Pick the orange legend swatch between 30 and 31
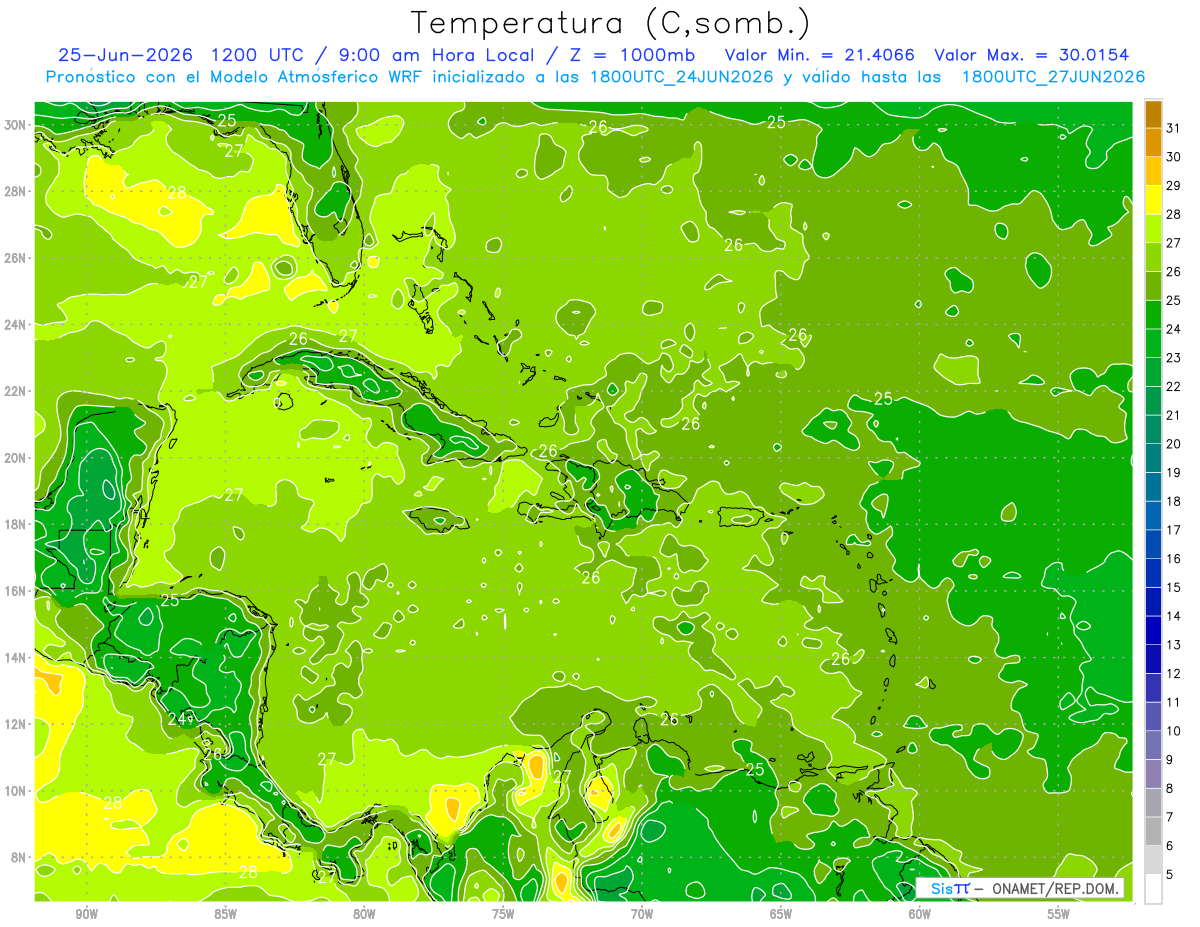Image resolution: width=1200 pixels, height=927 pixels. 1154,142
